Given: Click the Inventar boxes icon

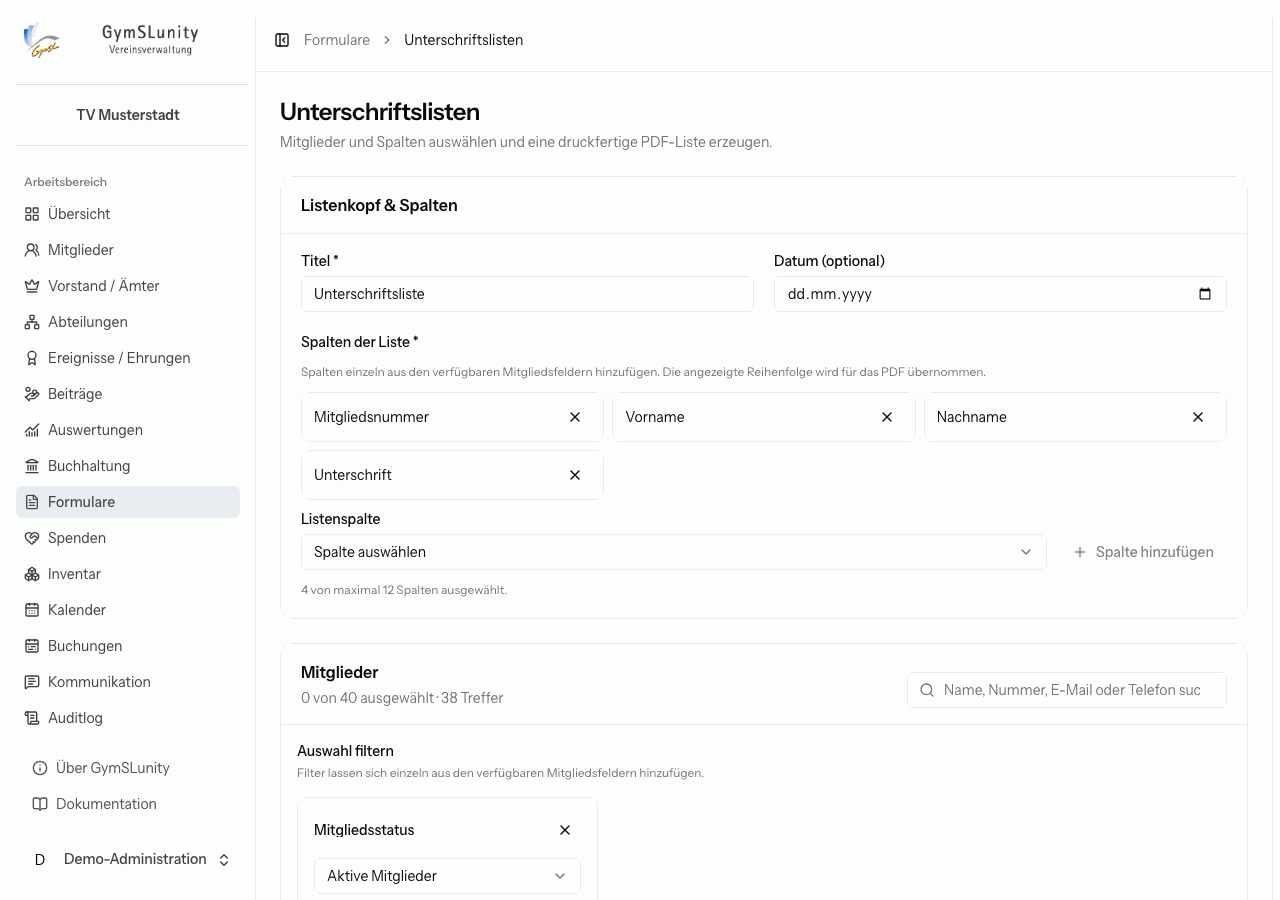Looking at the screenshot, I should (x=32, y=574).
